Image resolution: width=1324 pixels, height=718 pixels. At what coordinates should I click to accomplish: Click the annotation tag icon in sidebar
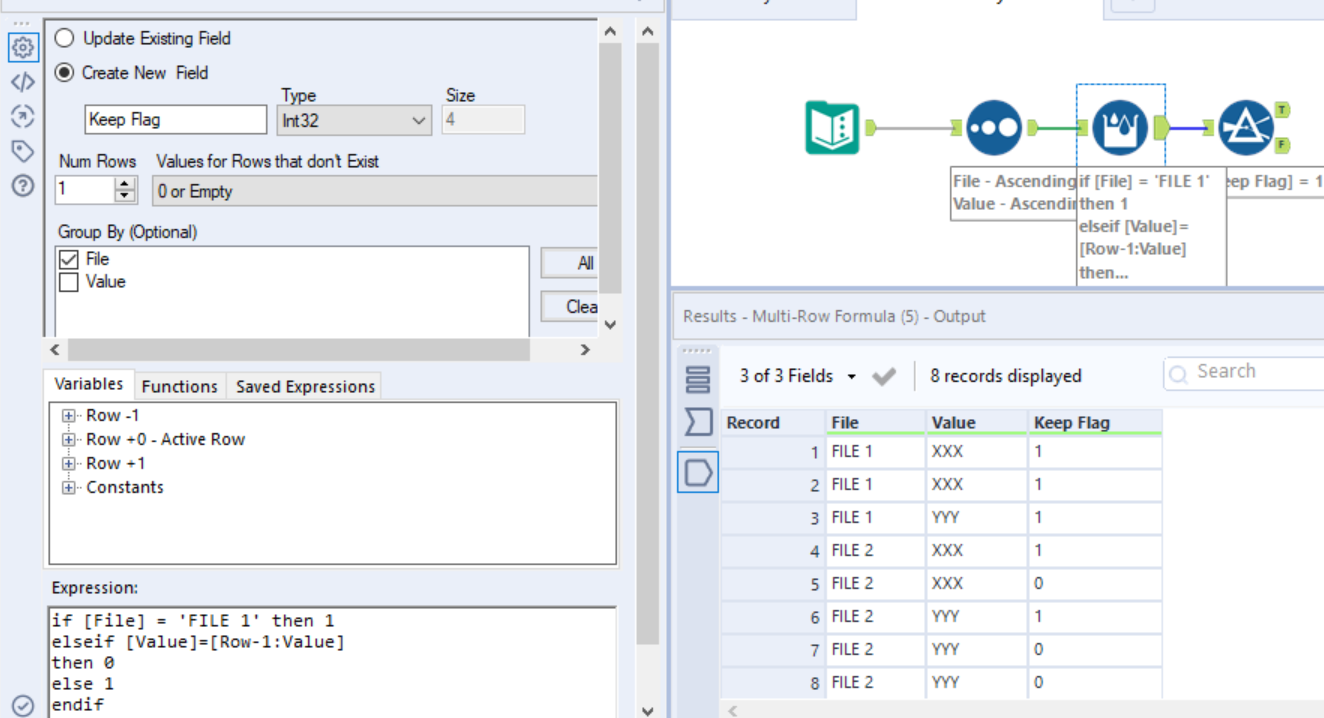pos(22,151)
